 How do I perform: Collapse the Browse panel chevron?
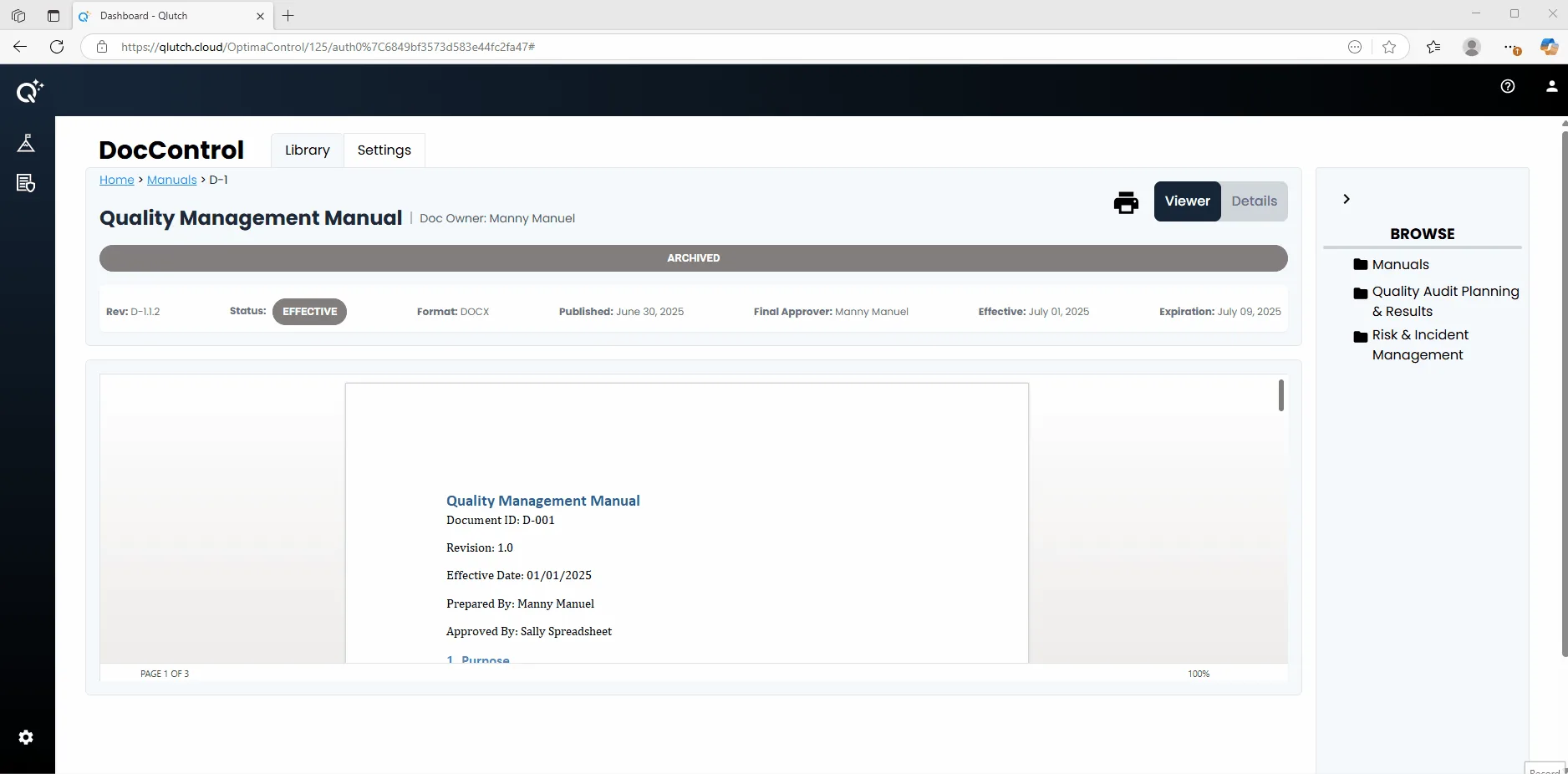point(1346,199)
